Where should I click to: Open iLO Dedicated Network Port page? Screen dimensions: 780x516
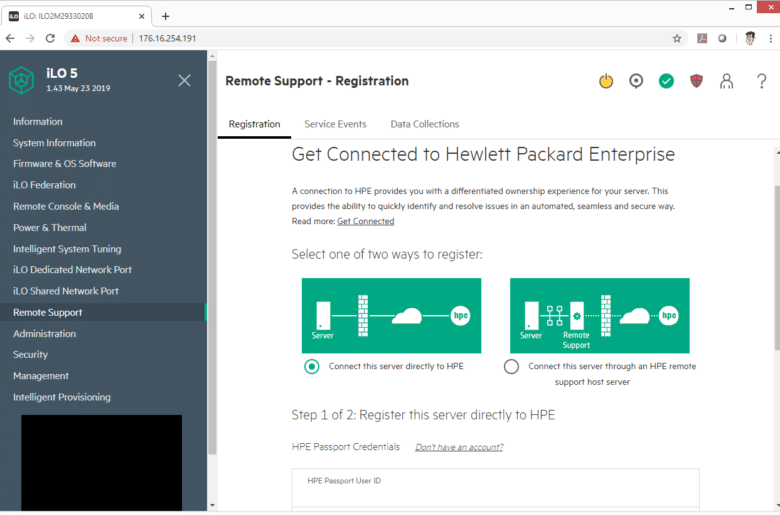point(72,270)
